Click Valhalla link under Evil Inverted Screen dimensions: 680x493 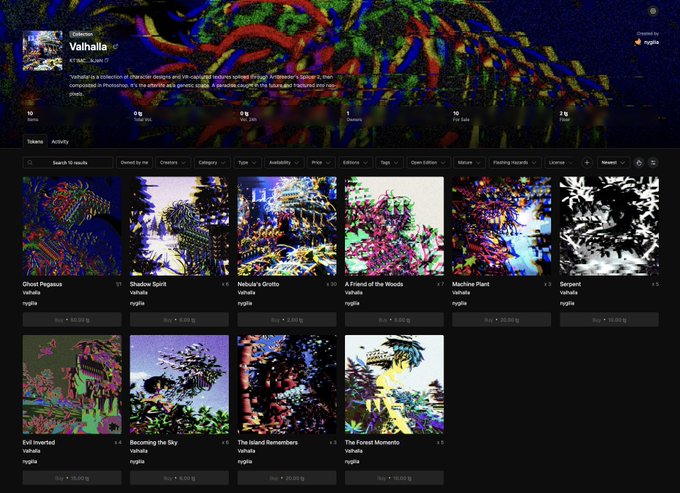tap(31, 451)
